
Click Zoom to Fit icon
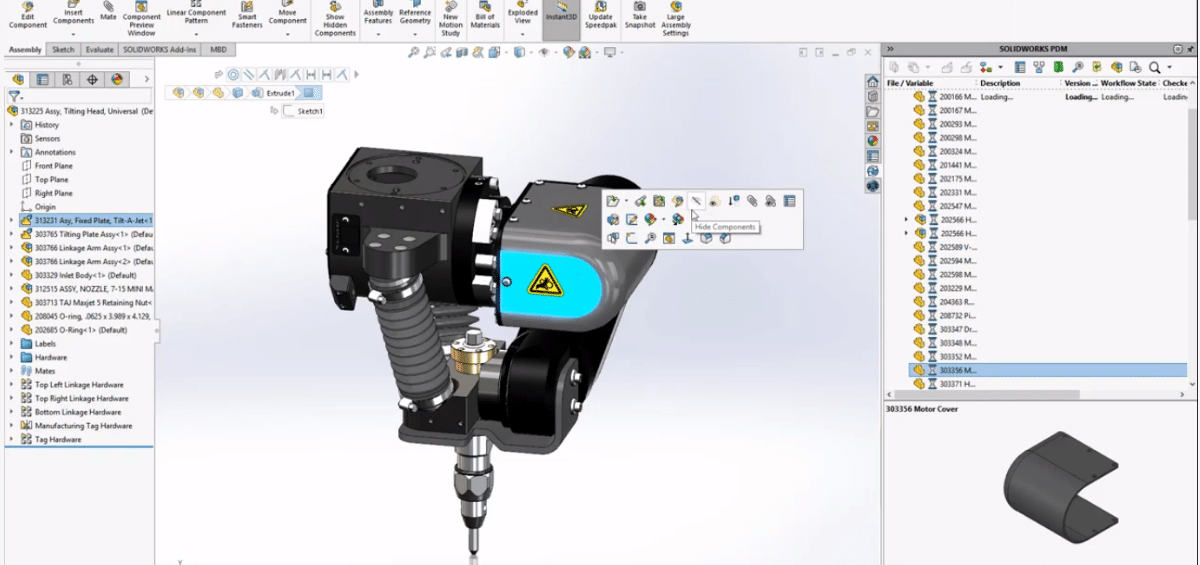click(414, 51)
